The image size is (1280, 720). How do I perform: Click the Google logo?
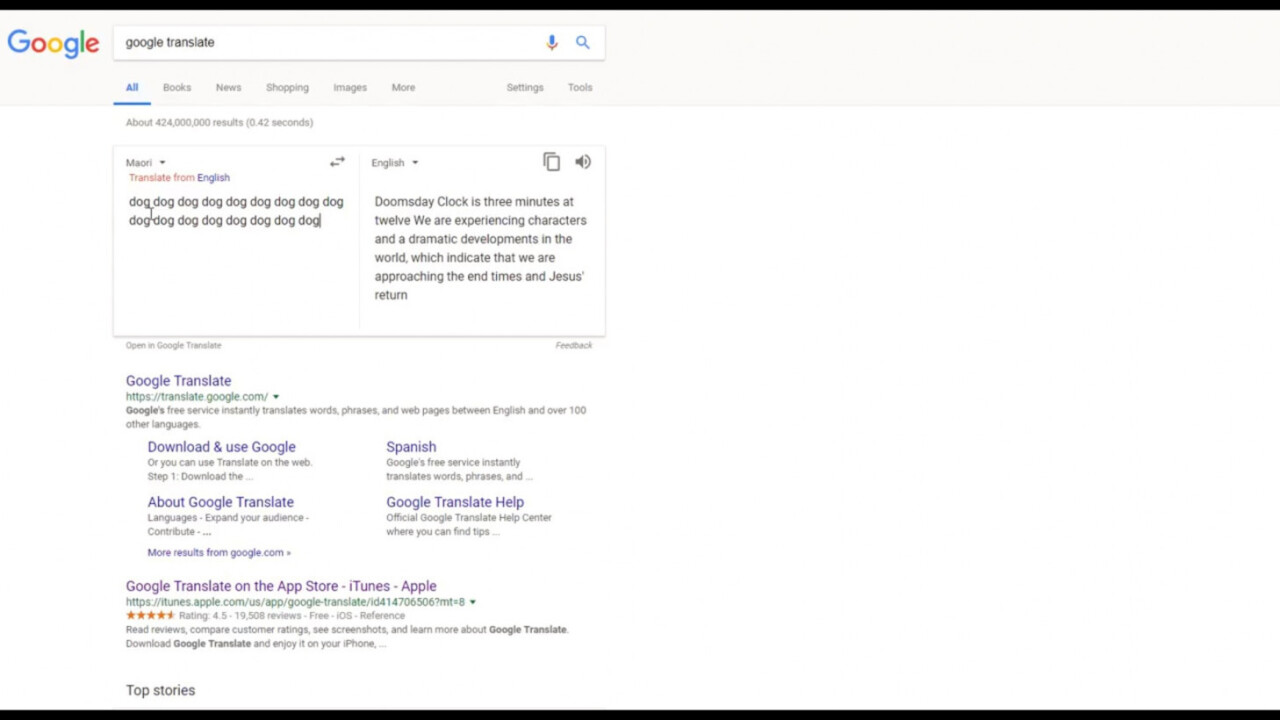tap(53, 43)
